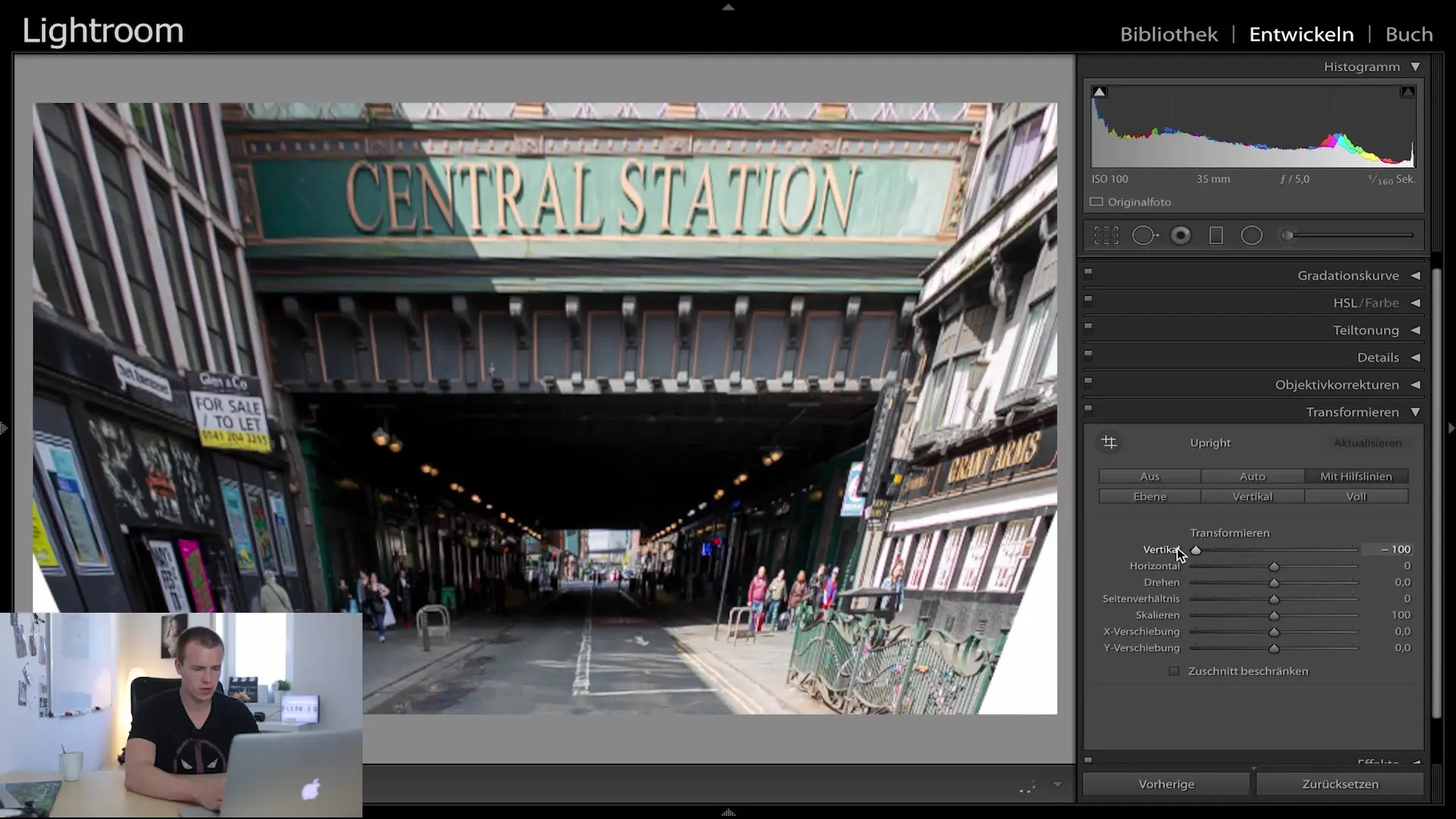Screen dimensions: 1456x819
Task: Hide the right panel arrow
Action: 1451,428
